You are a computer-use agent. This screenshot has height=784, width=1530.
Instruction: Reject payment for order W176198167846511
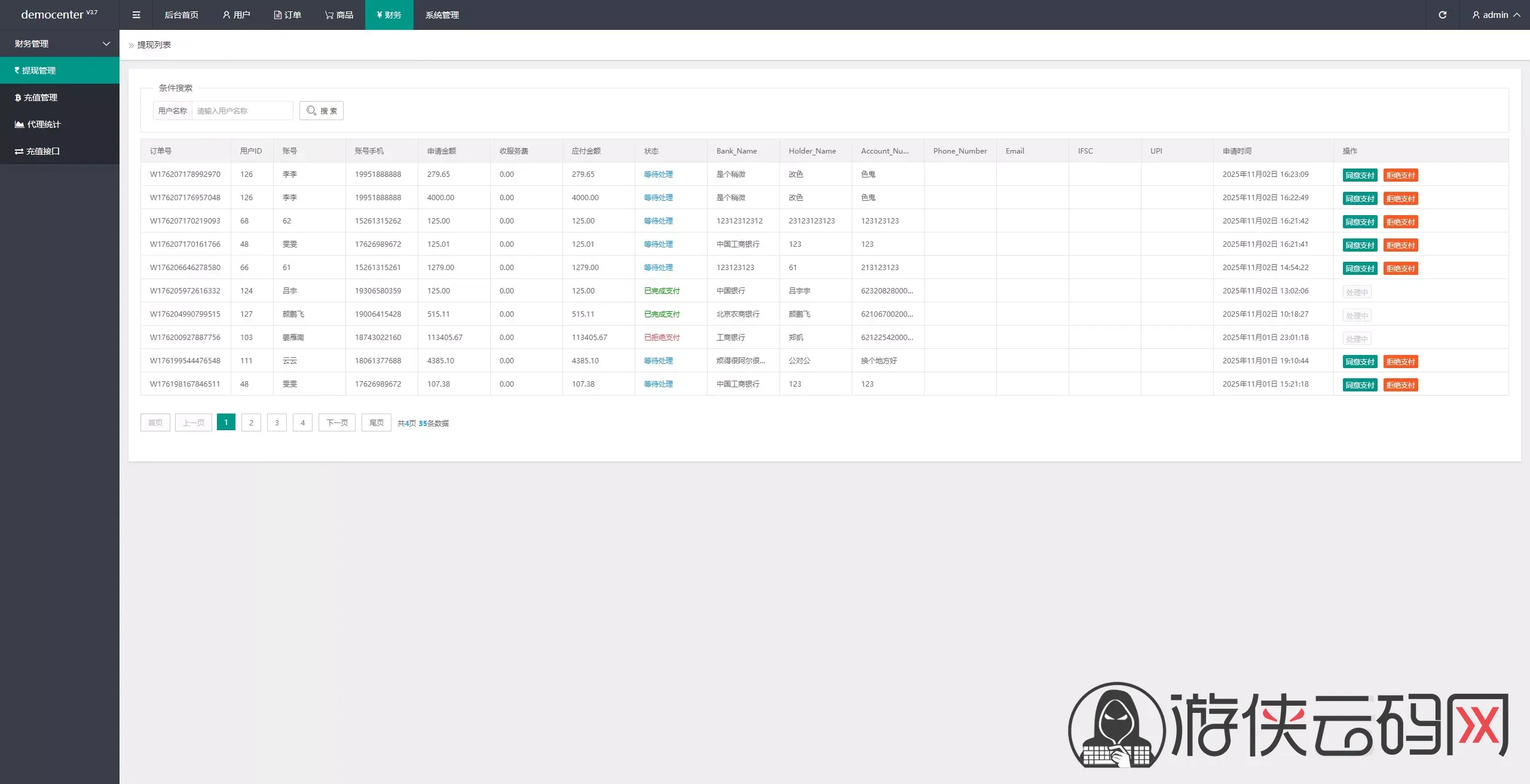[x=1400, y=385]
